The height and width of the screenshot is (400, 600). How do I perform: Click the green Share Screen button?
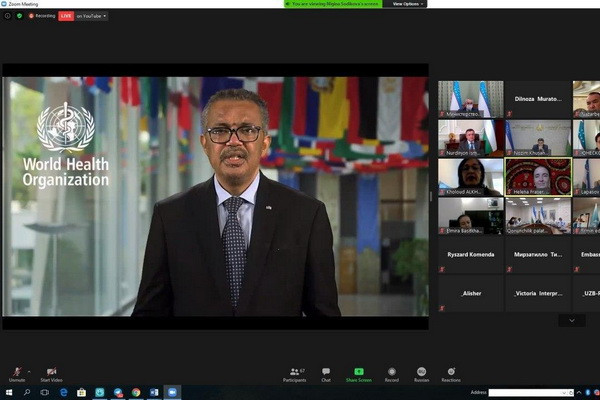point(358,372)
